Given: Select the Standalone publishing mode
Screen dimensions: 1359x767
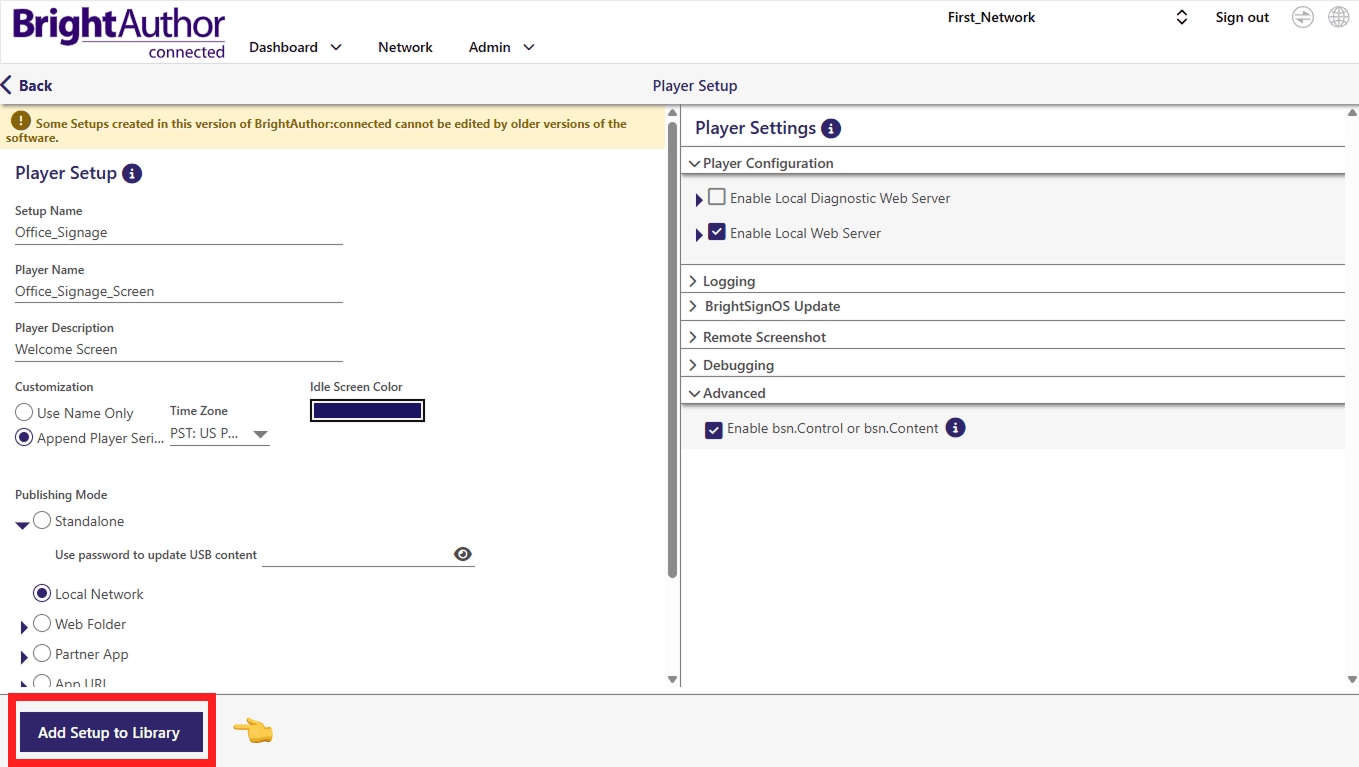Looking at the screenshot, I should pos(42,520).
